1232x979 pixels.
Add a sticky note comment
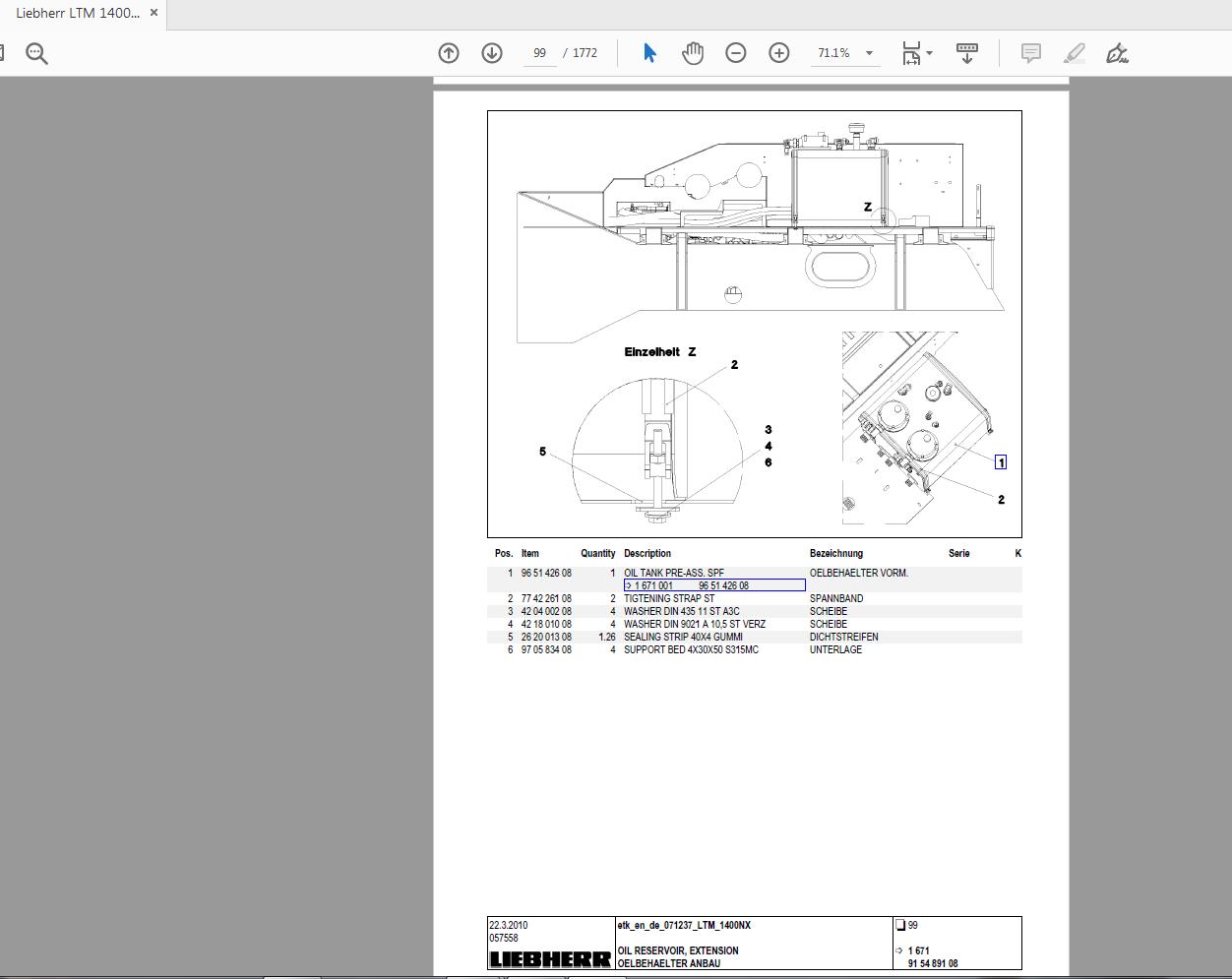pos(1030,53)
